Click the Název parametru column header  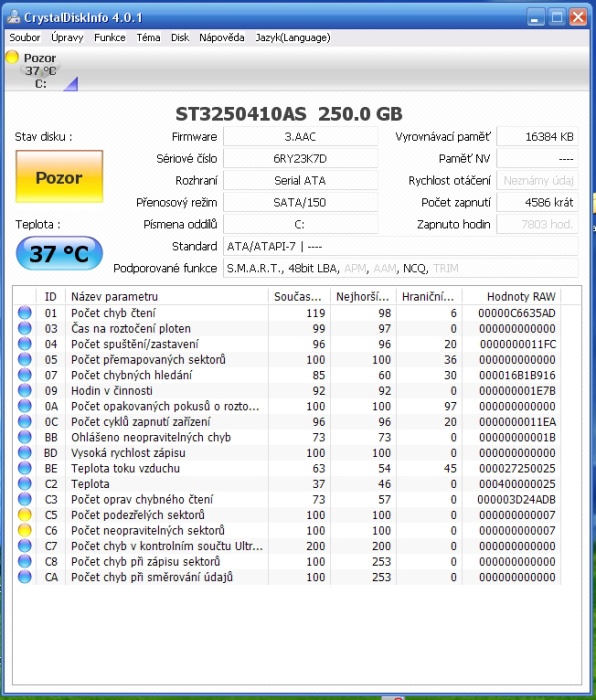pyautogui.click(x=167, y=296)
